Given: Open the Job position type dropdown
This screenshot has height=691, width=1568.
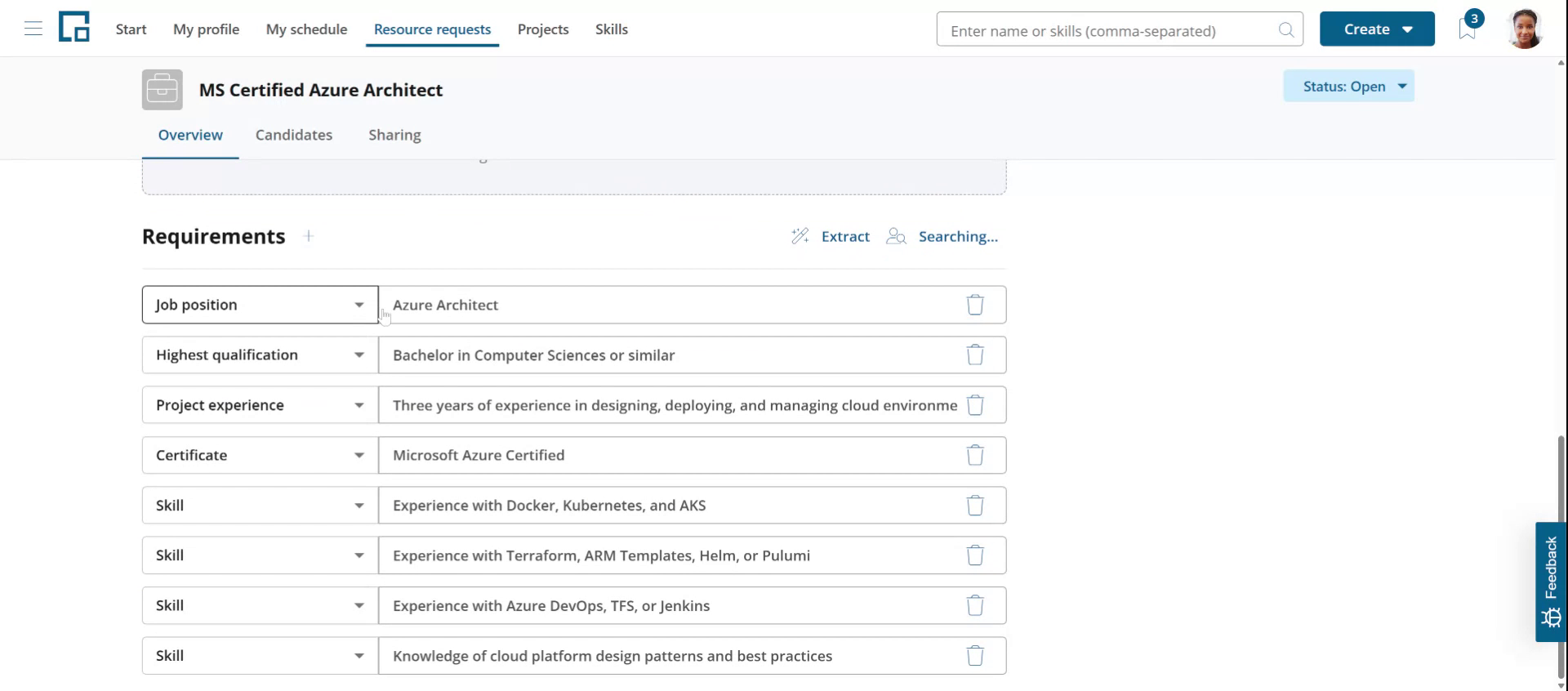Looking at the screenshot, I should 260,305.
